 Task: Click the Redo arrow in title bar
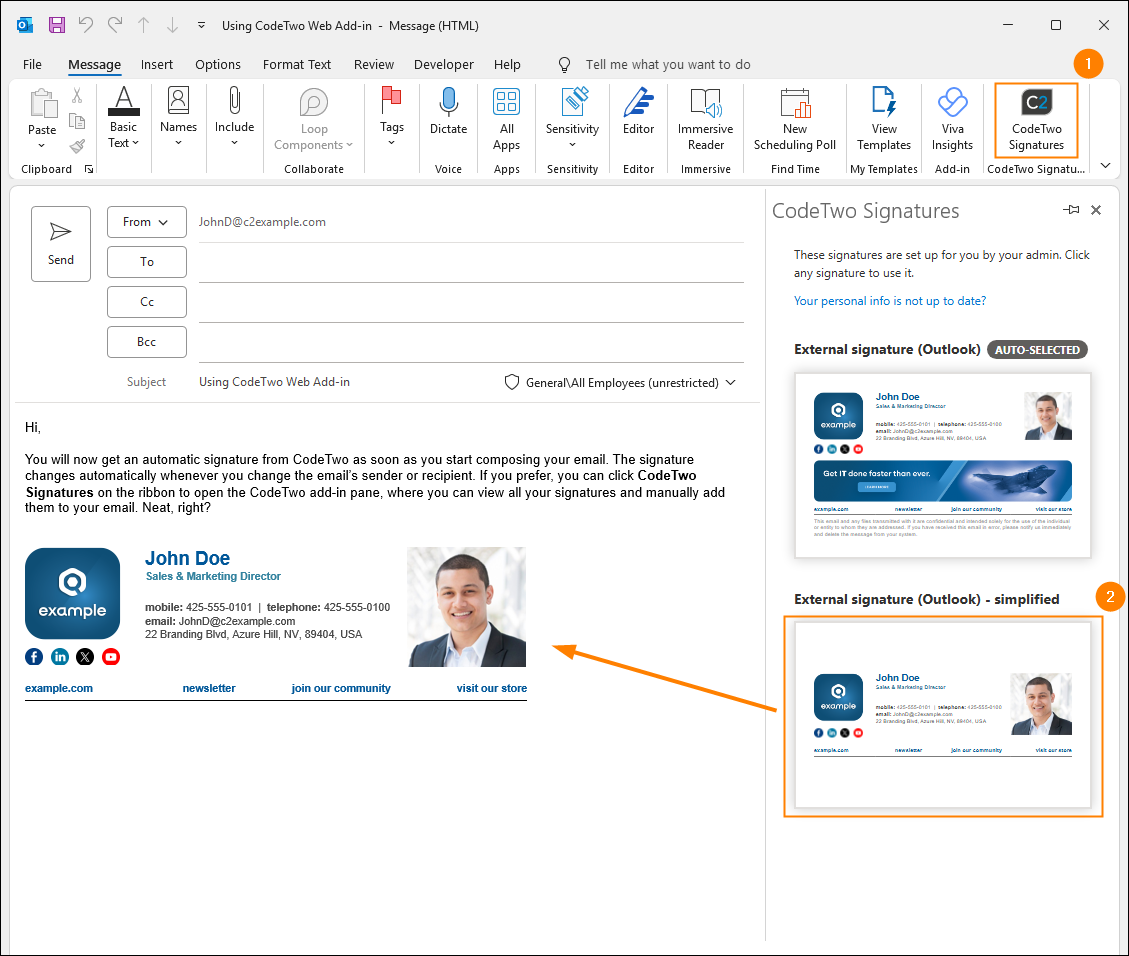pyautogui.click(x=114, y=25)
